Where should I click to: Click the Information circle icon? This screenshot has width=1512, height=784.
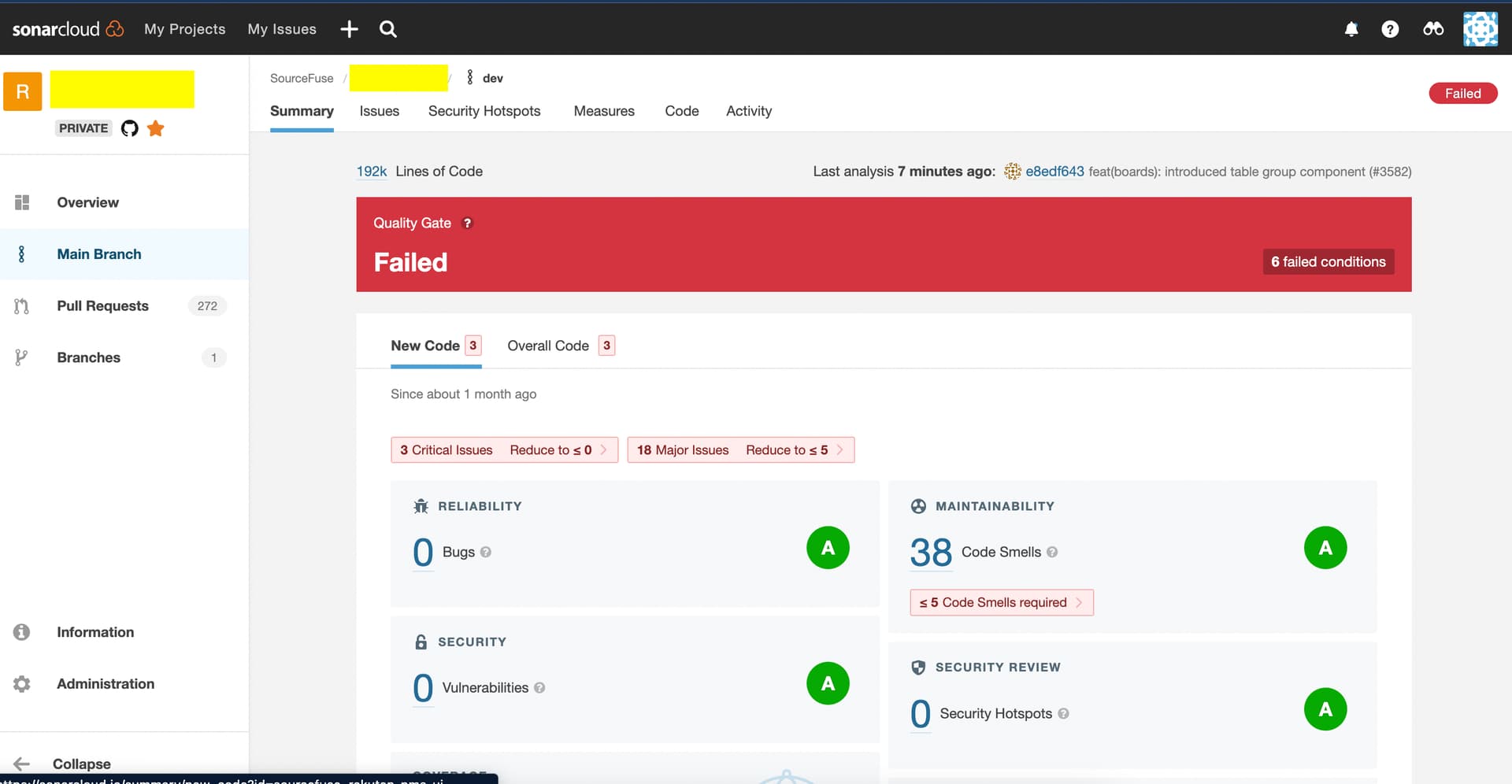click(22, 632)
